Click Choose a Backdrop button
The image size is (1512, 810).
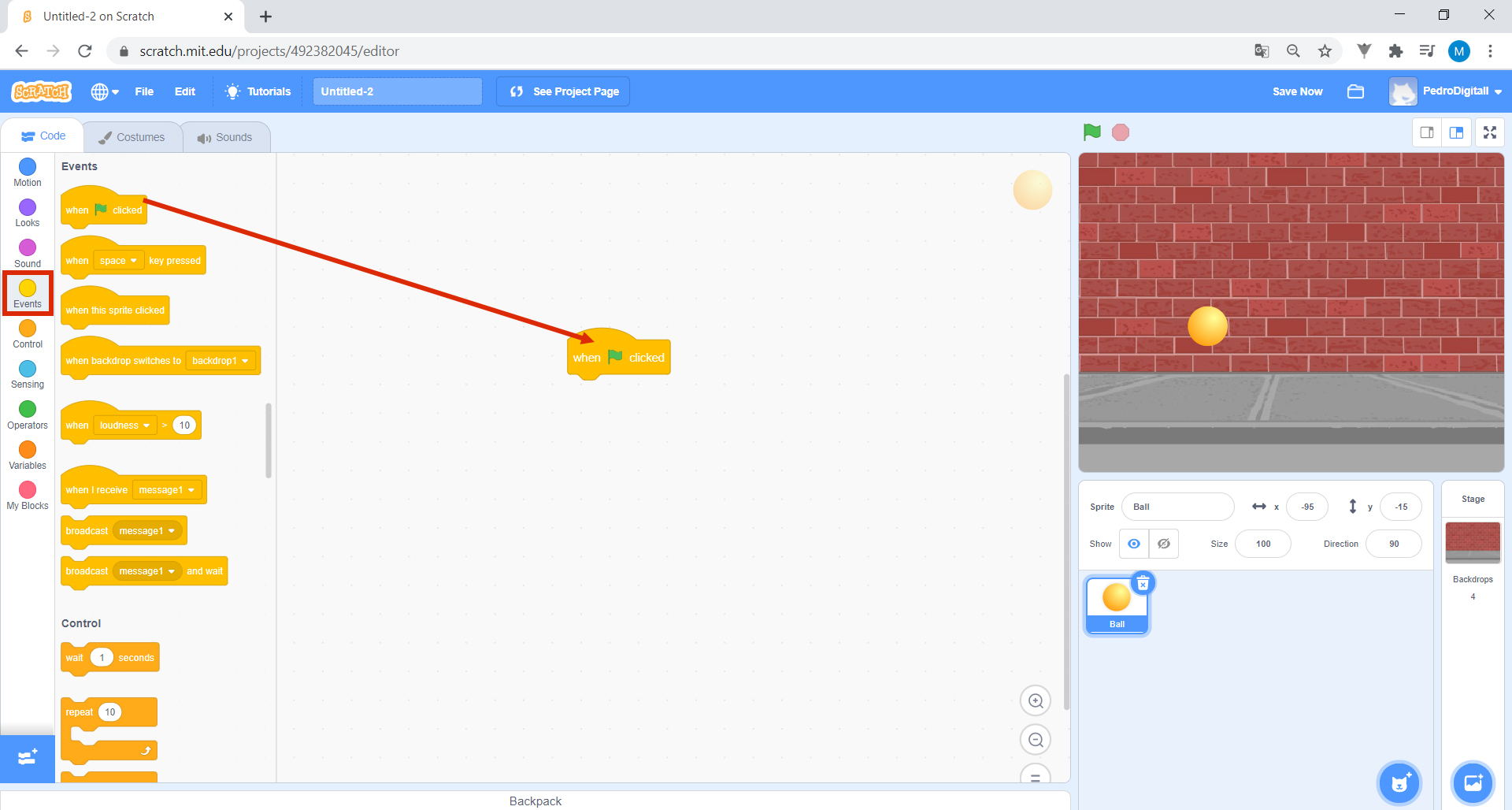(1473, 783)
